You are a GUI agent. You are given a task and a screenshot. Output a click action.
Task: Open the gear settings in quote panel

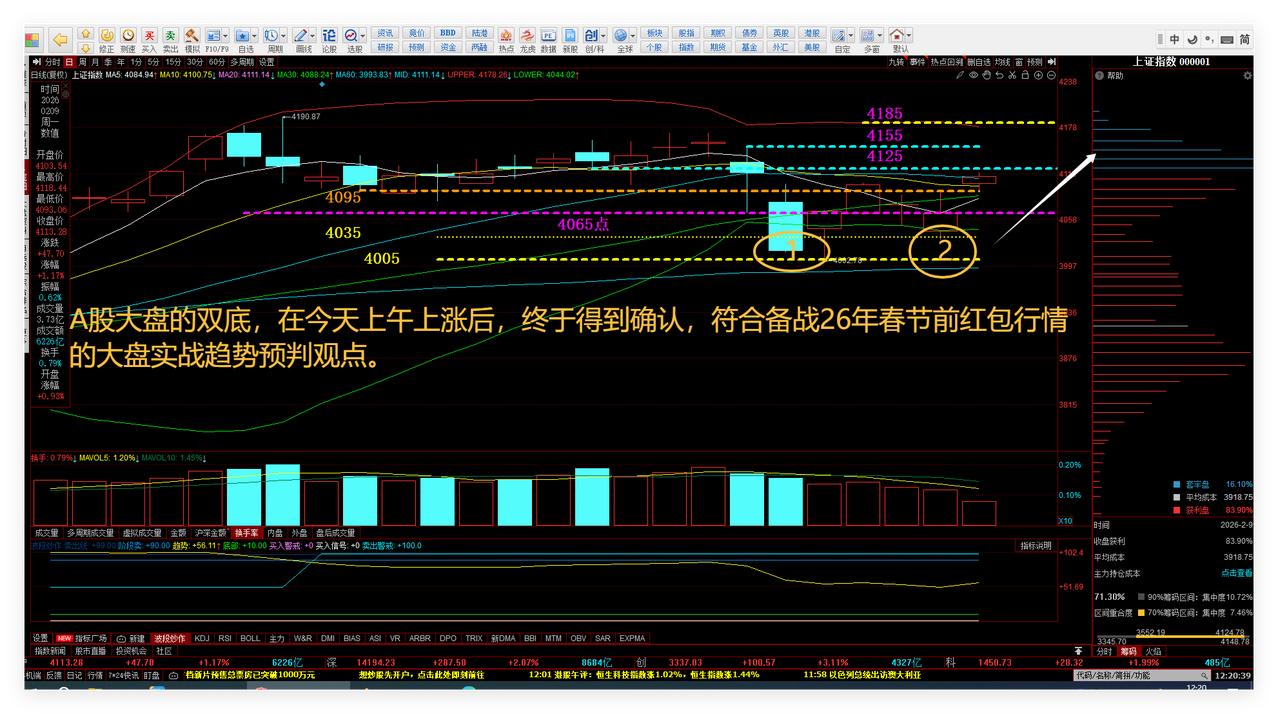coord(1247,75)
